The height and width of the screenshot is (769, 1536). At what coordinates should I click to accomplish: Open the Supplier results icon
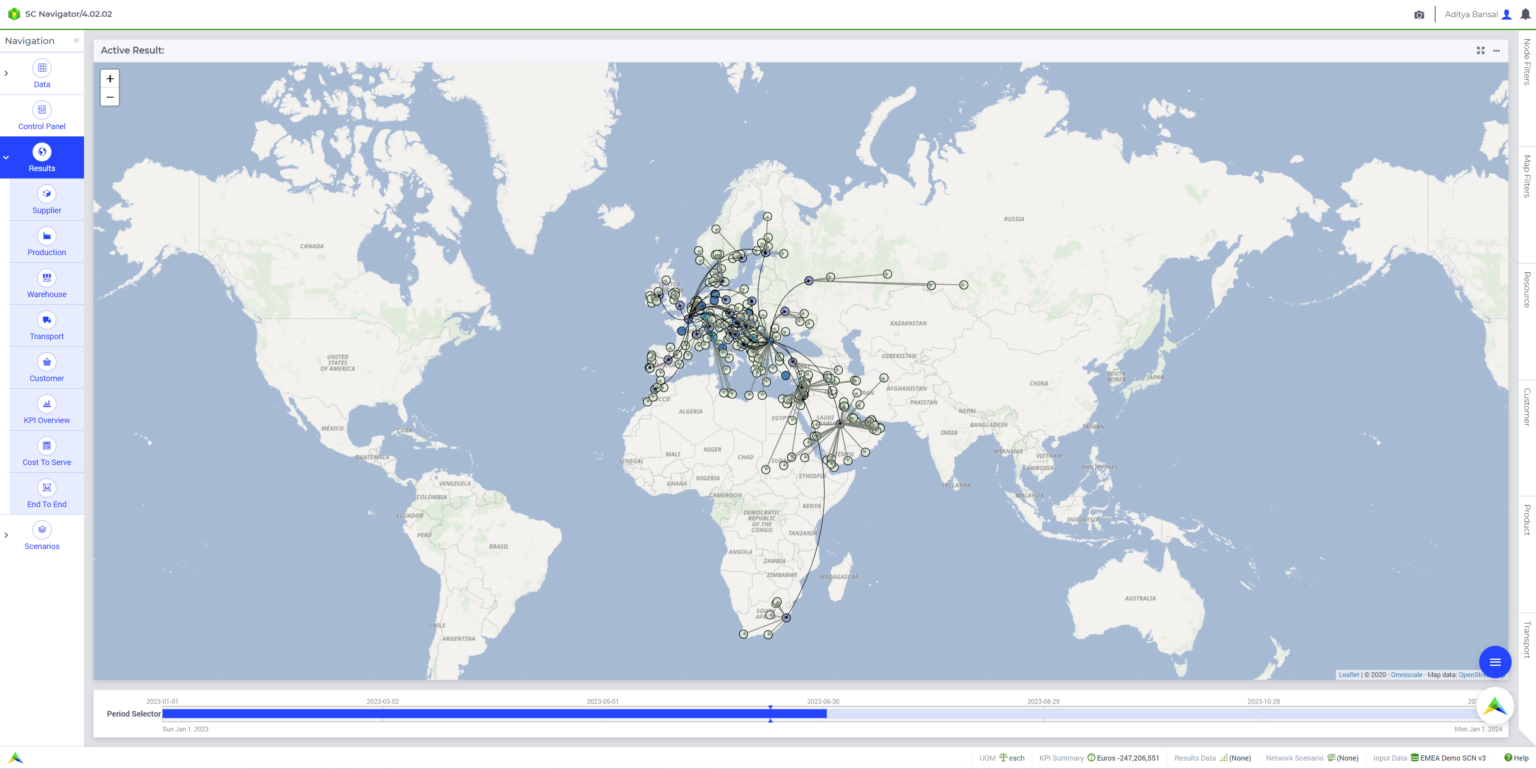(x=46, y=194)
